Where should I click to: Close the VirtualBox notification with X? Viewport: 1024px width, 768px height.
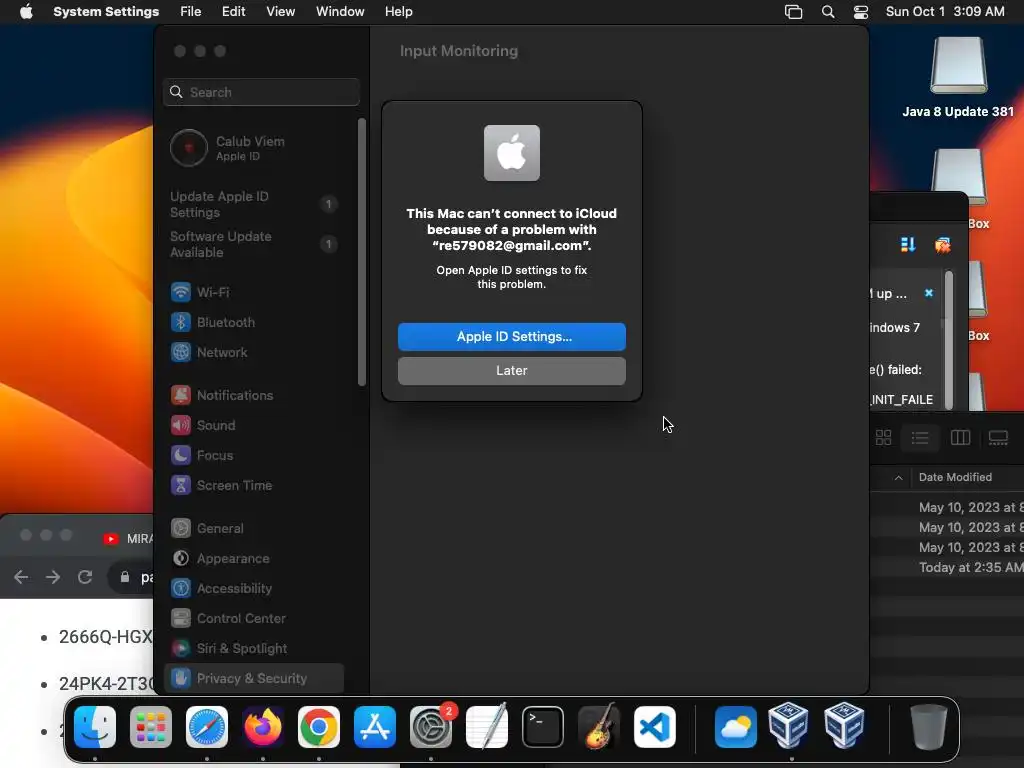click(x=929, y=293)
